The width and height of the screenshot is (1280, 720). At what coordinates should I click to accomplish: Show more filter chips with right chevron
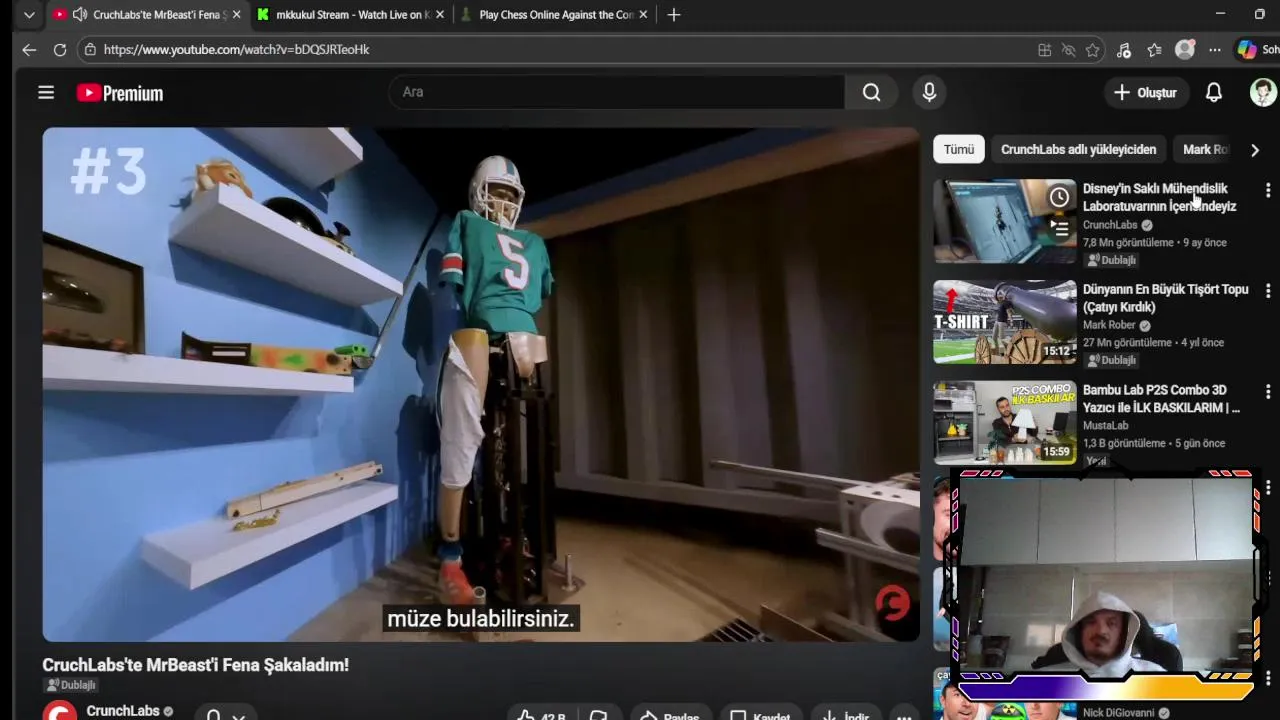pyautogui.click(x=1255, y=150)
